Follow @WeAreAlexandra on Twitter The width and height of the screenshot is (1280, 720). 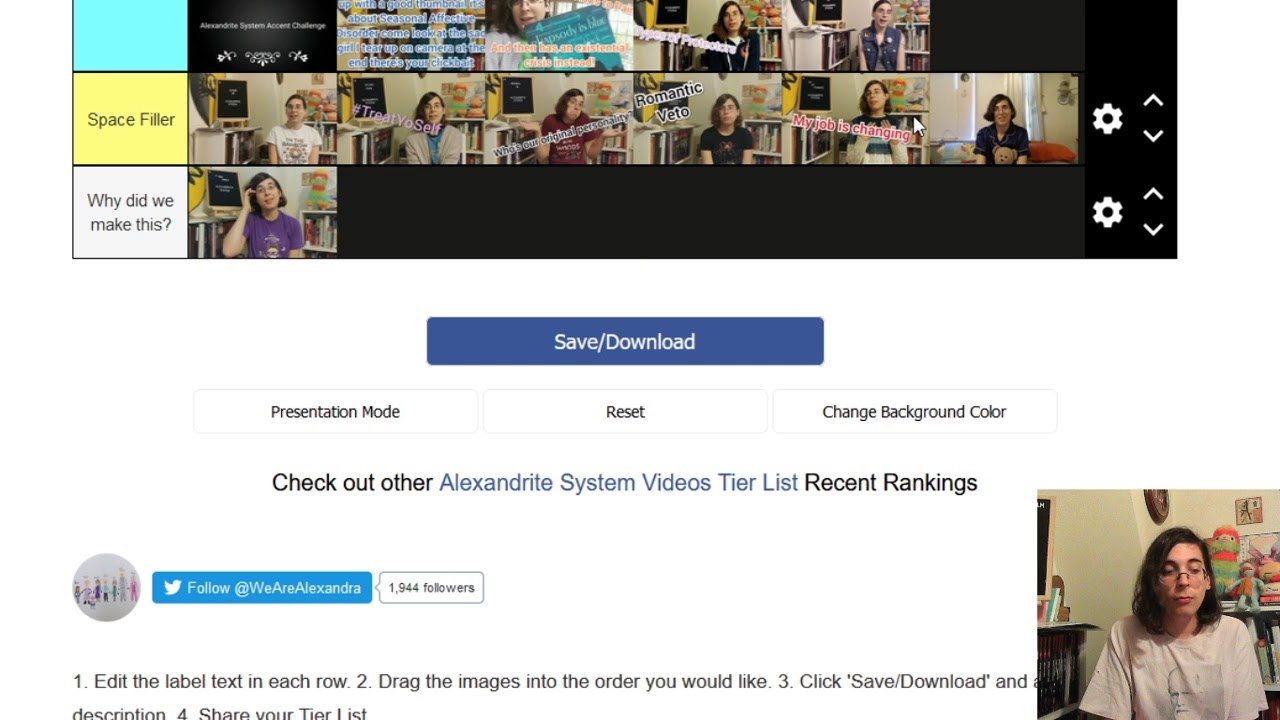(262, 588)
